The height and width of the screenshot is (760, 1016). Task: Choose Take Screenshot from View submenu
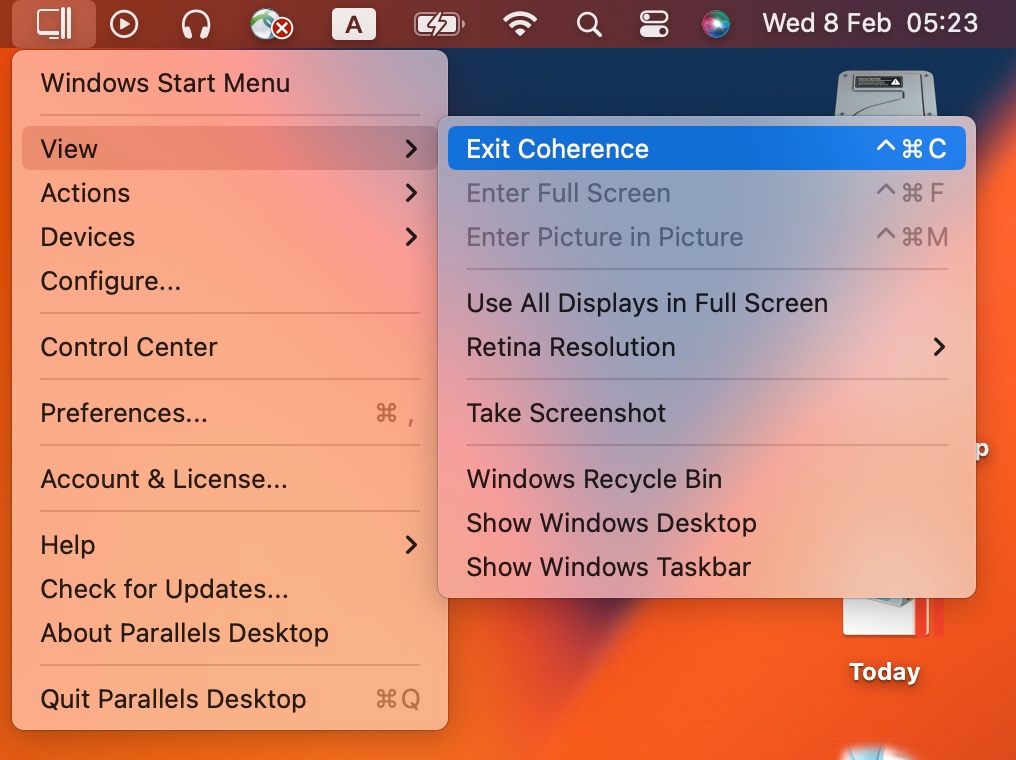tap(566, 413)
